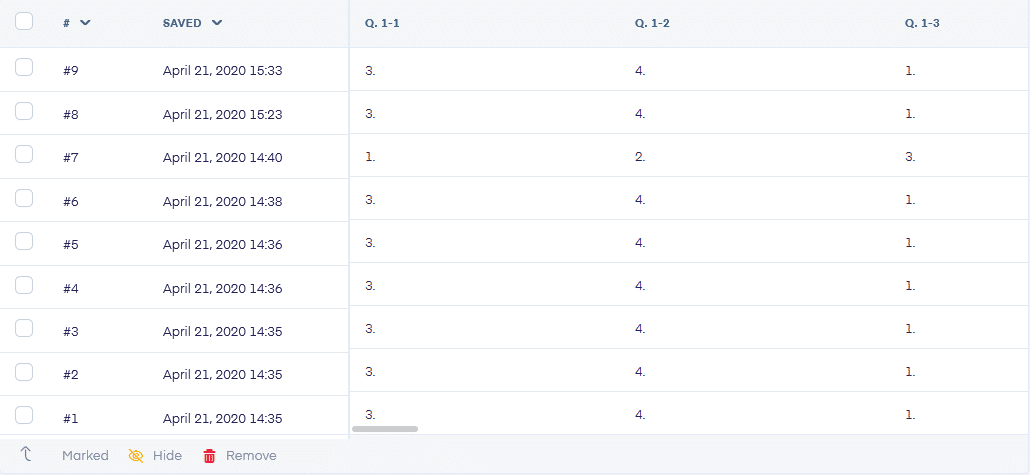Expand the SAVED column sort chevron

217,23
